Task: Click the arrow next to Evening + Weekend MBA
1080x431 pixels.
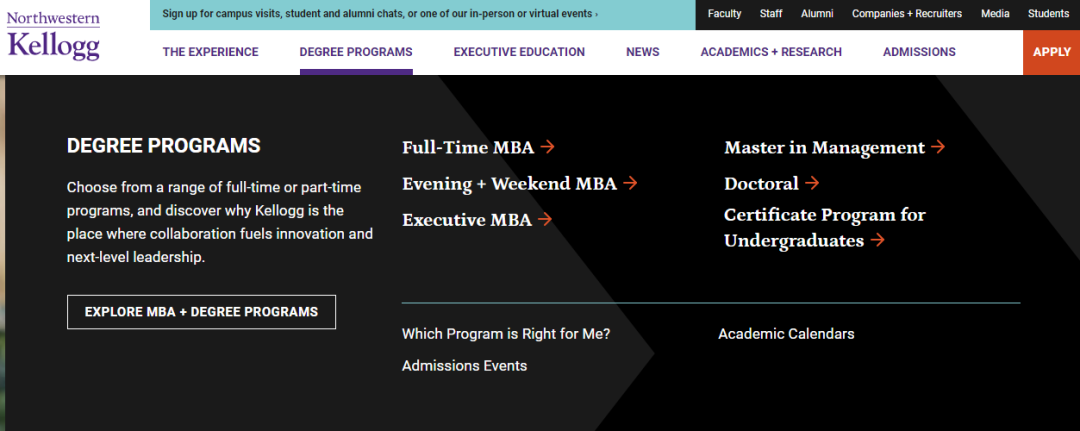Action: tap(630, 183)
